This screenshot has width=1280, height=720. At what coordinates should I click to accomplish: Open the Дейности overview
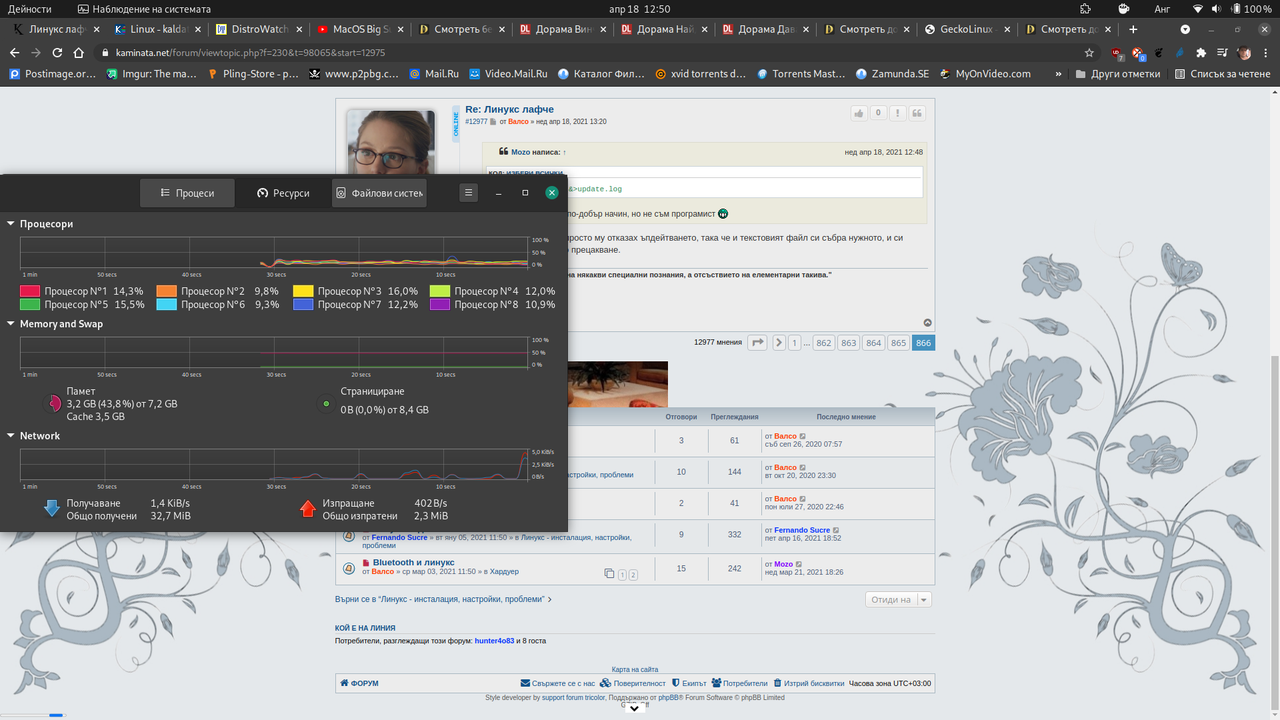(x=30, y=9)
